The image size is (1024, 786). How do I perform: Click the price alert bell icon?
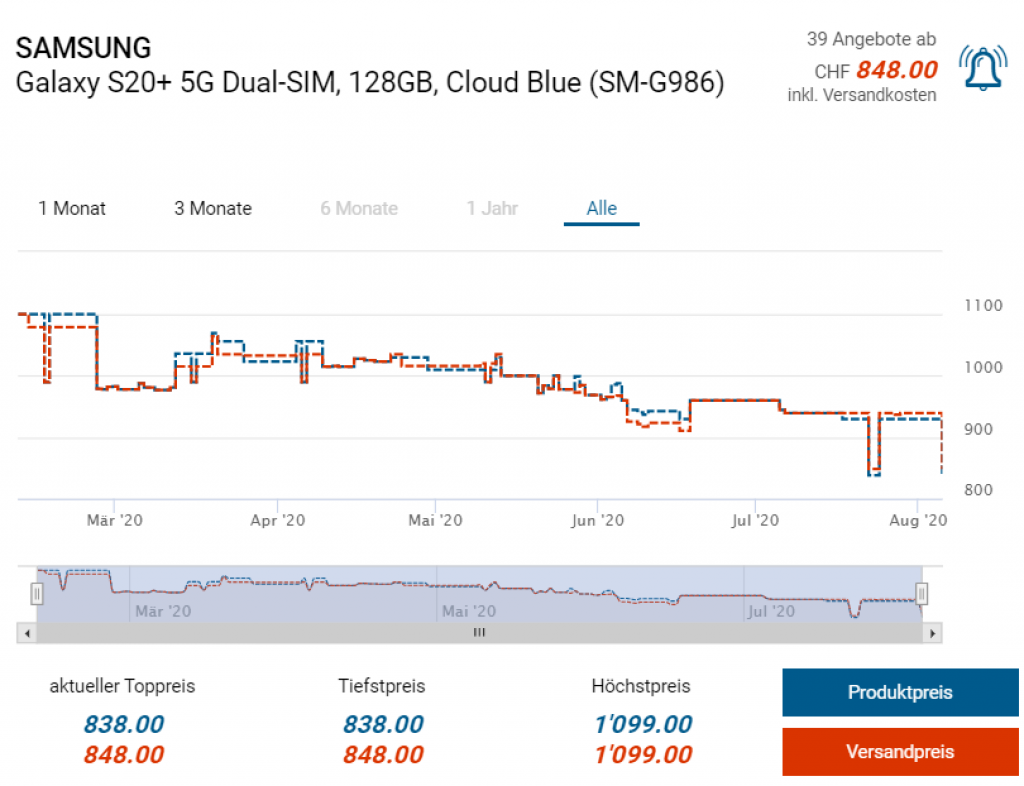tap(984, 68)
